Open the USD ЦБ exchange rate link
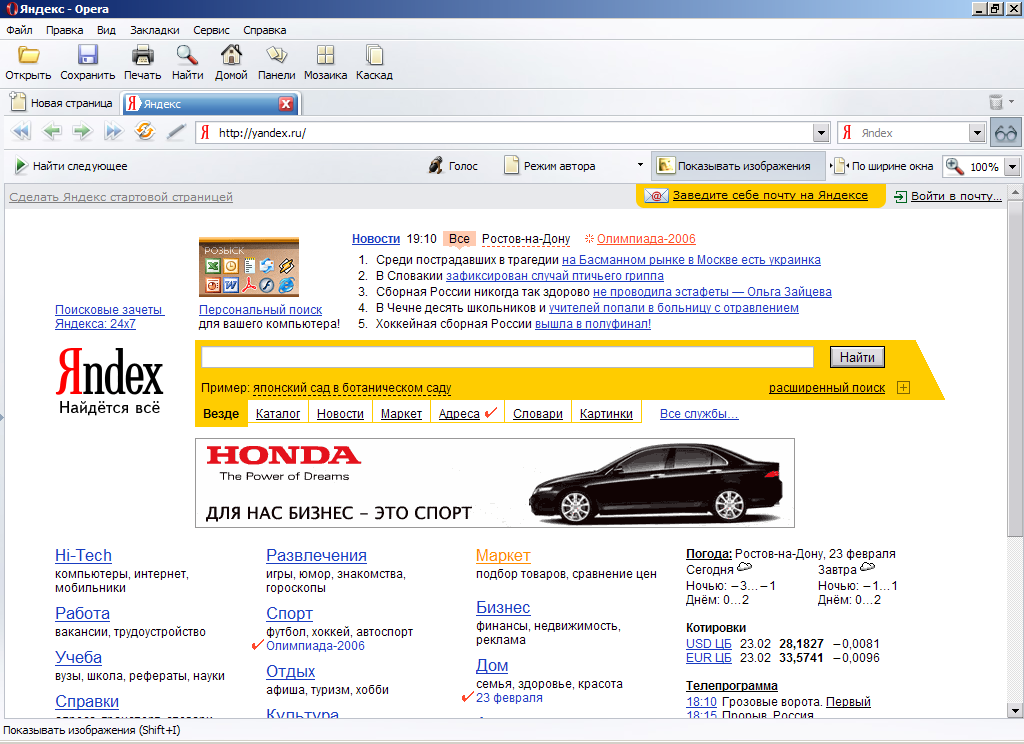The width and height of the screenshot is (1024, 744). (709, 644)
